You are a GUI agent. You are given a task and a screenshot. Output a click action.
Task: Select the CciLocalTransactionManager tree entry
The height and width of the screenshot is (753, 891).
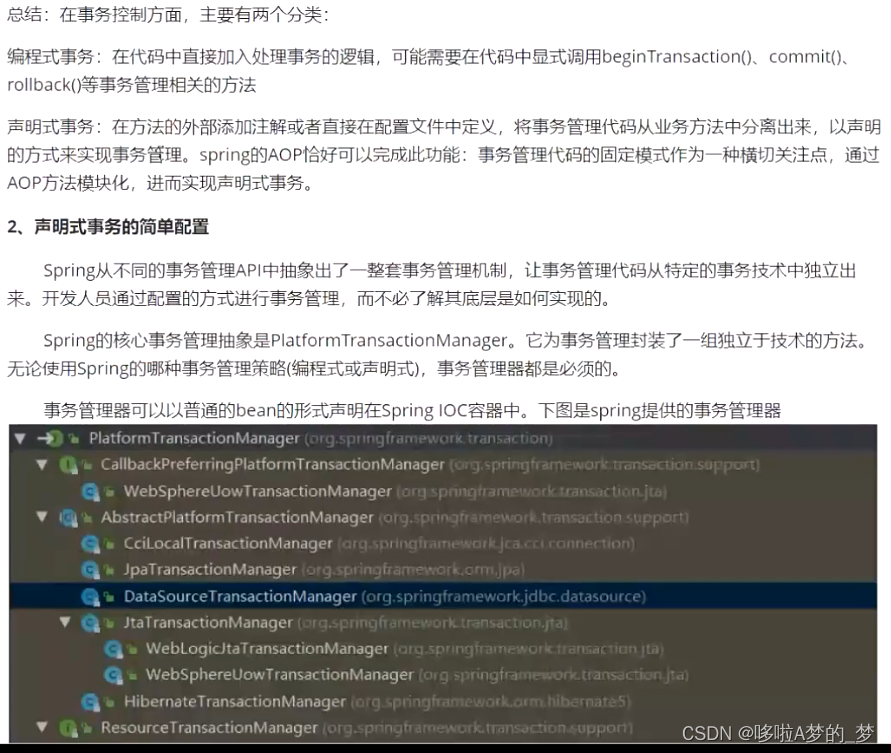click(x=225, y=541)
